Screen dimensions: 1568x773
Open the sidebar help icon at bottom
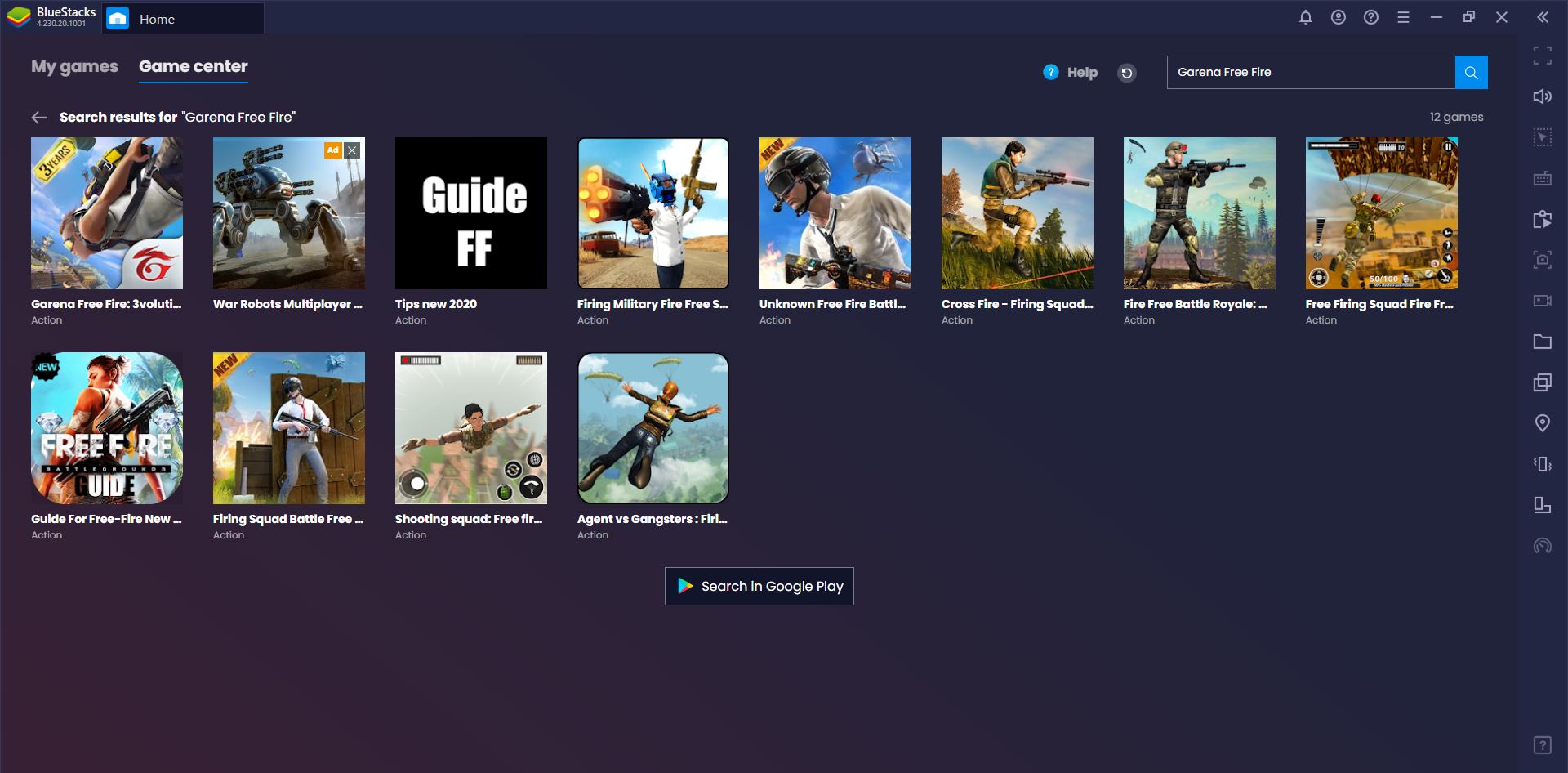(1543, 745)
